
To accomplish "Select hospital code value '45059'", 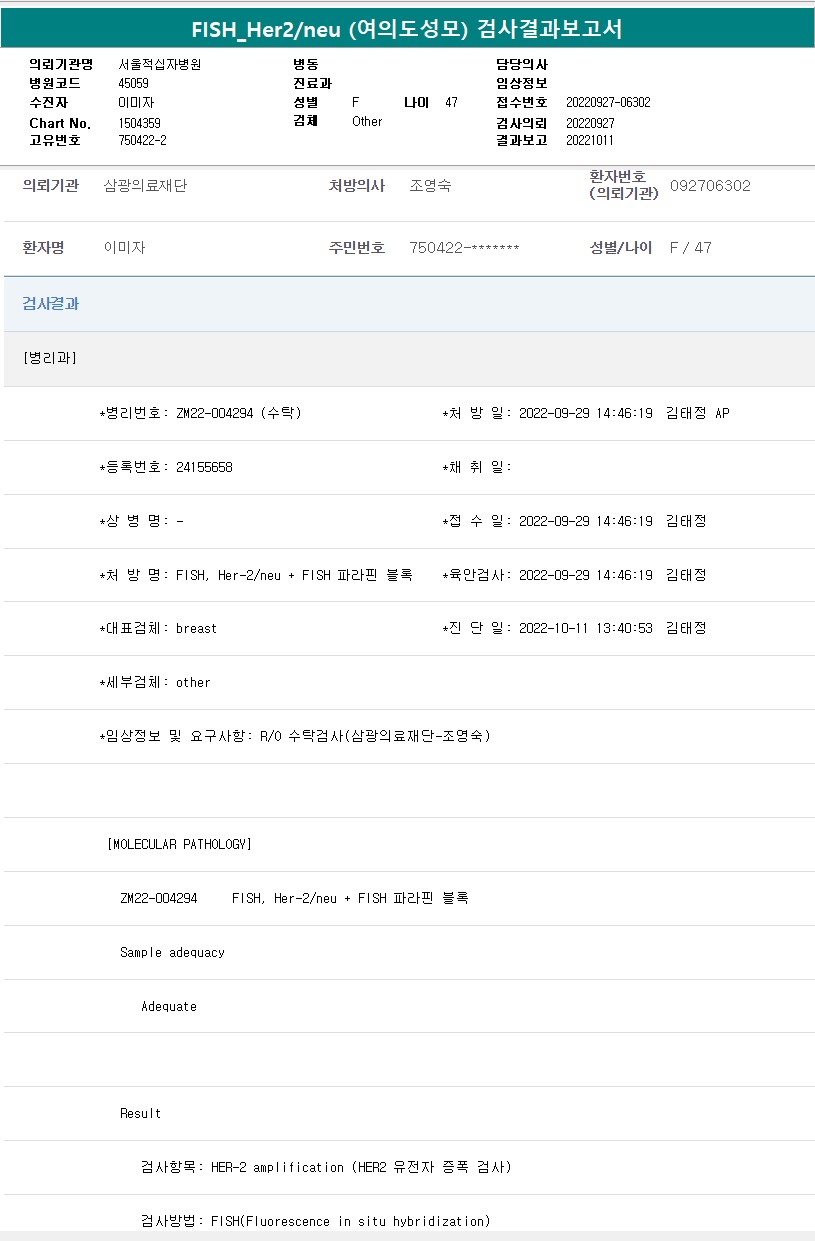I will 133,83.
